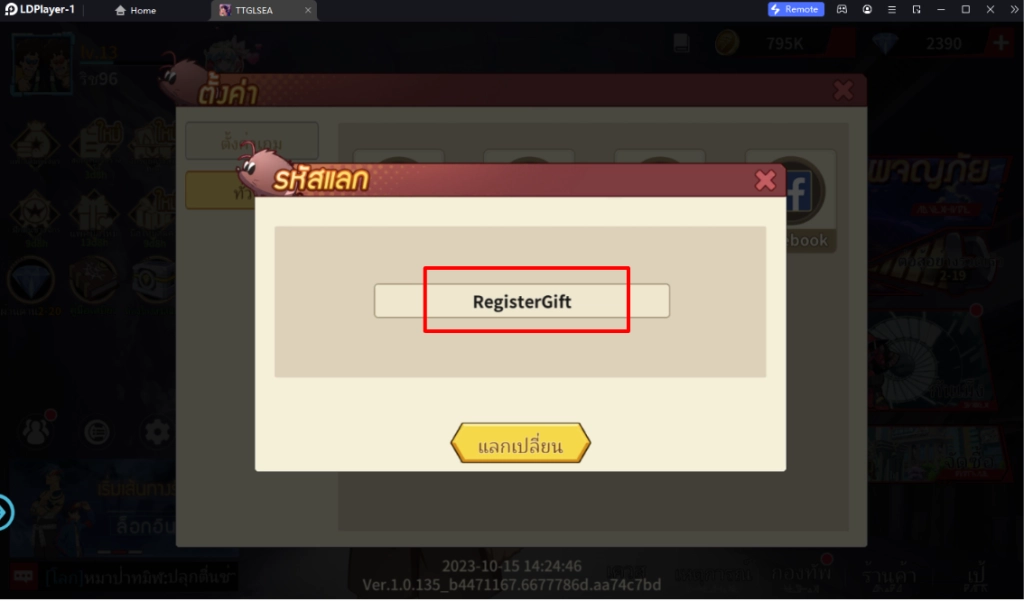Click the multi-window screen icon
Screen dimensions: 1024x601
coord(916,9)
